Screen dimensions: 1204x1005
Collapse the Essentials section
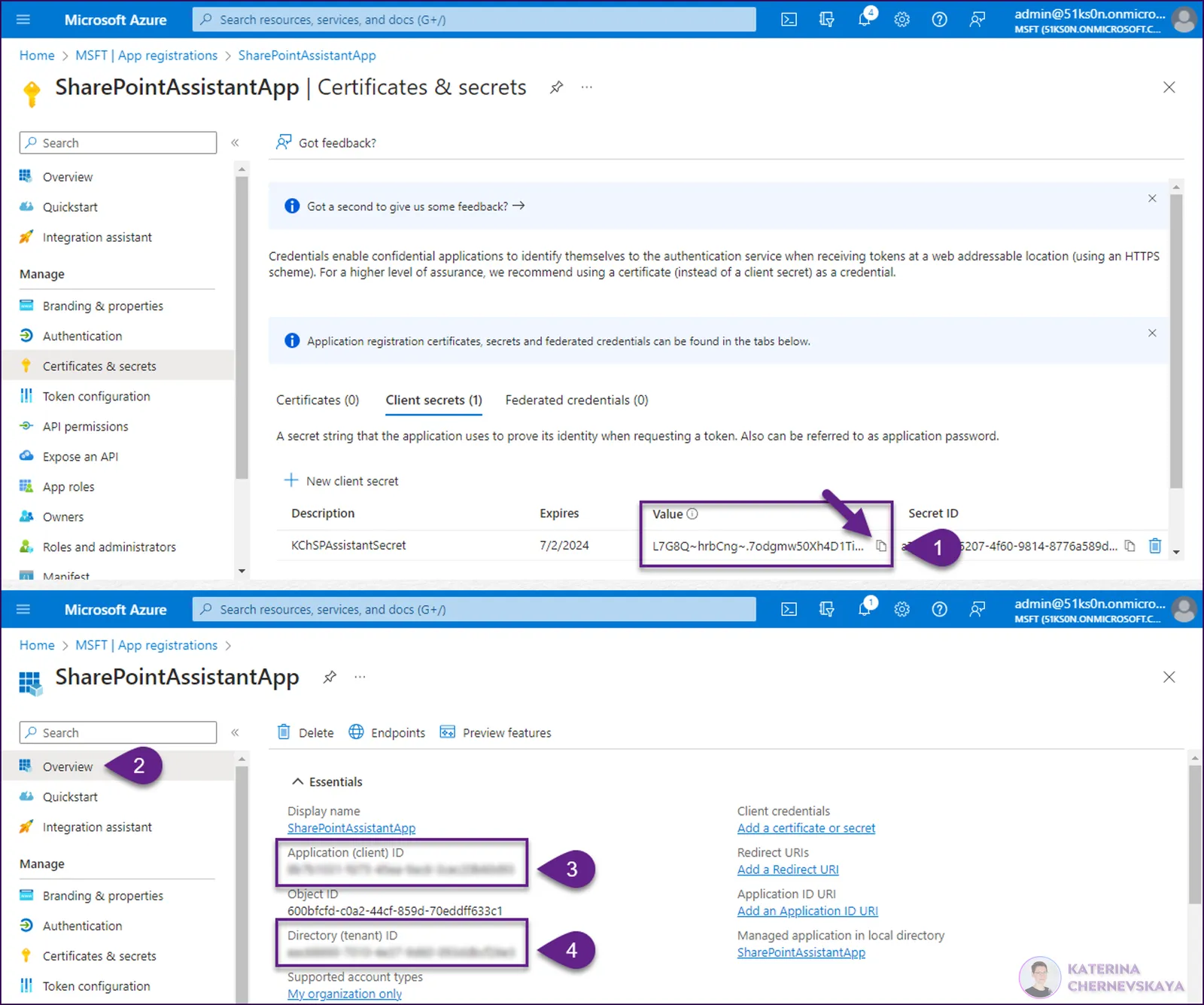[298, 781]
